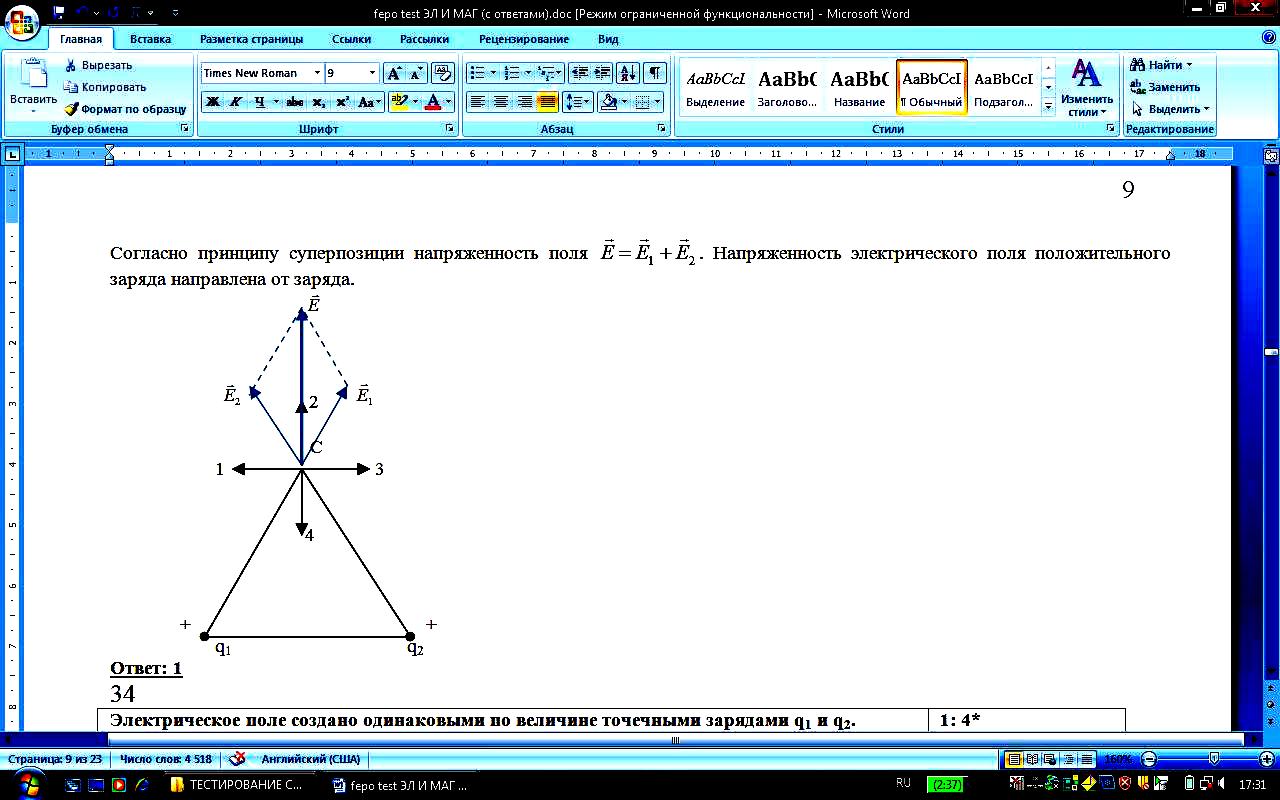Increase paragraph indent
This screenshot has height=800, width=1280.
point(603,73)
